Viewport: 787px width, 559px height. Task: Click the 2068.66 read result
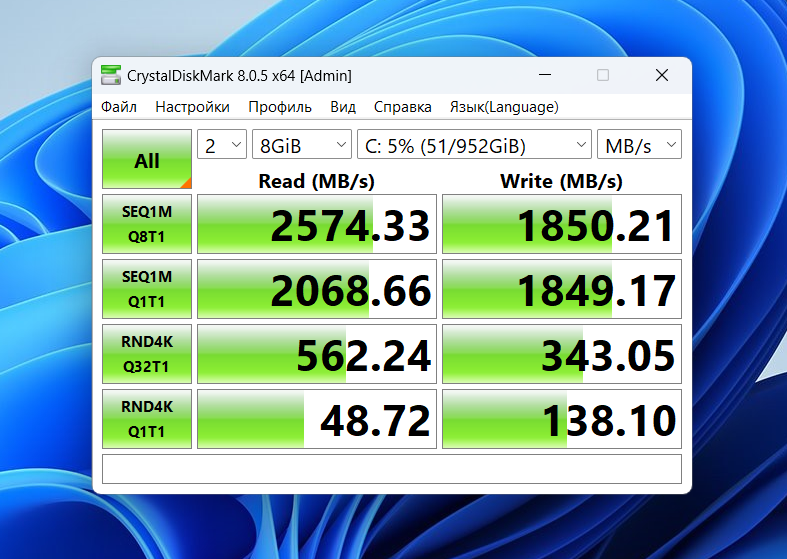click(317, 289)
